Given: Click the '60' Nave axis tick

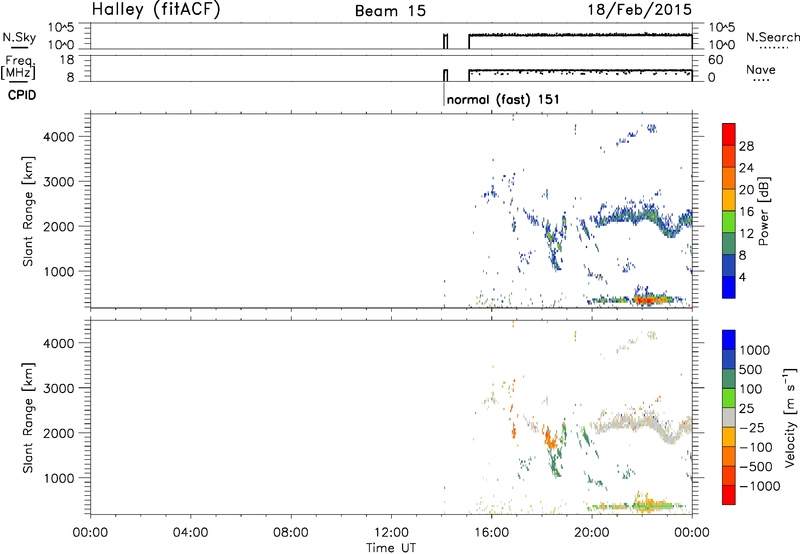Looking at the screenshot, I should pyautogui.click(x=715, y=60).
